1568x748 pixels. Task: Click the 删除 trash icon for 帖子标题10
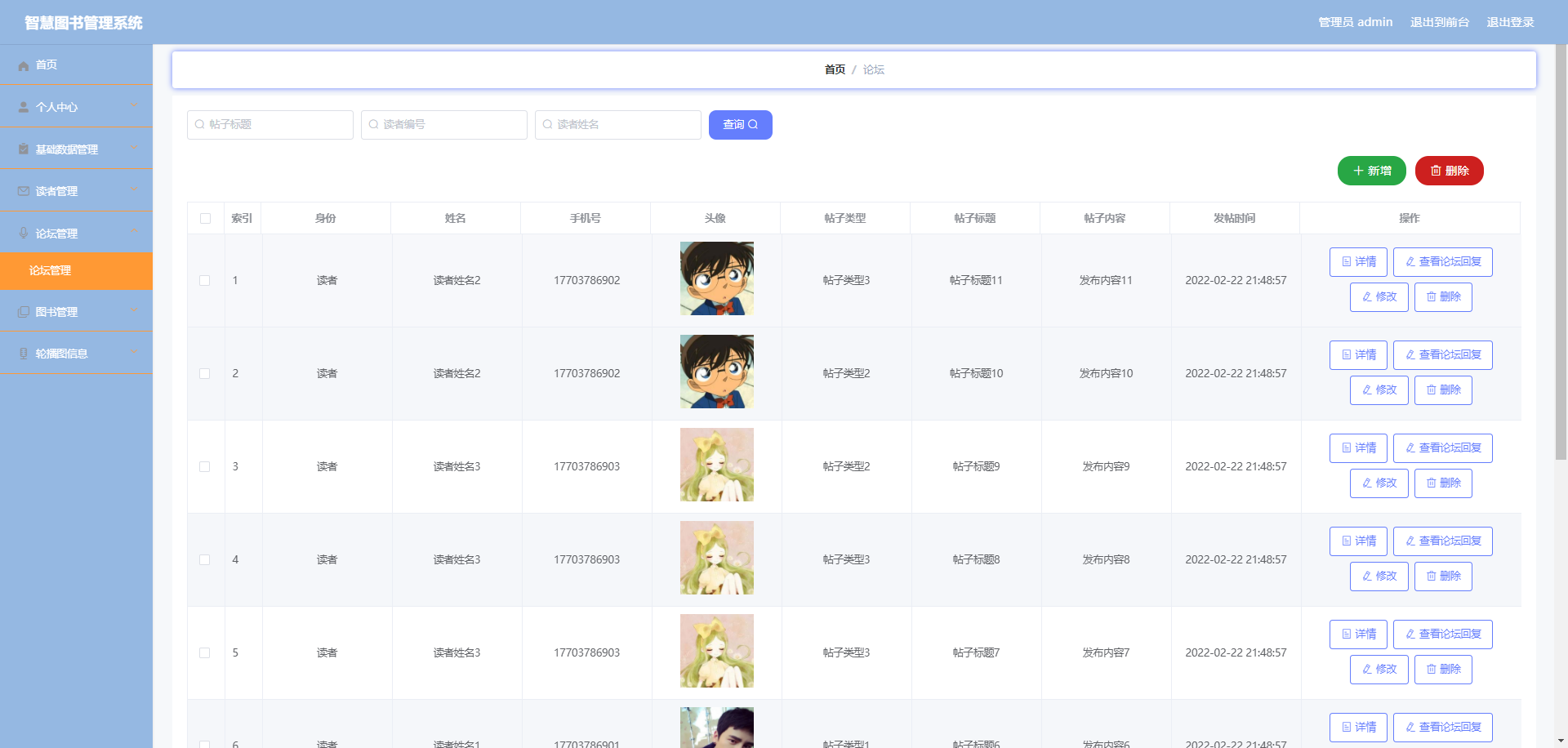1432,390
